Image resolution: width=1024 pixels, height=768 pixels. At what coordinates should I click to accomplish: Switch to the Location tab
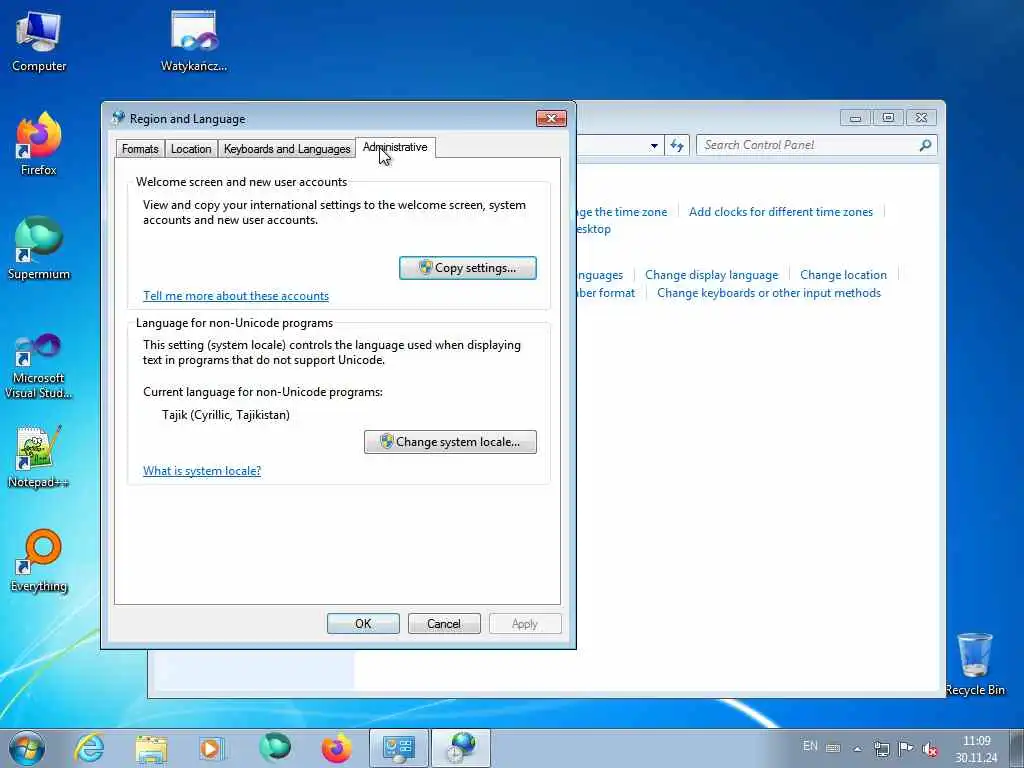click(191, 149)
